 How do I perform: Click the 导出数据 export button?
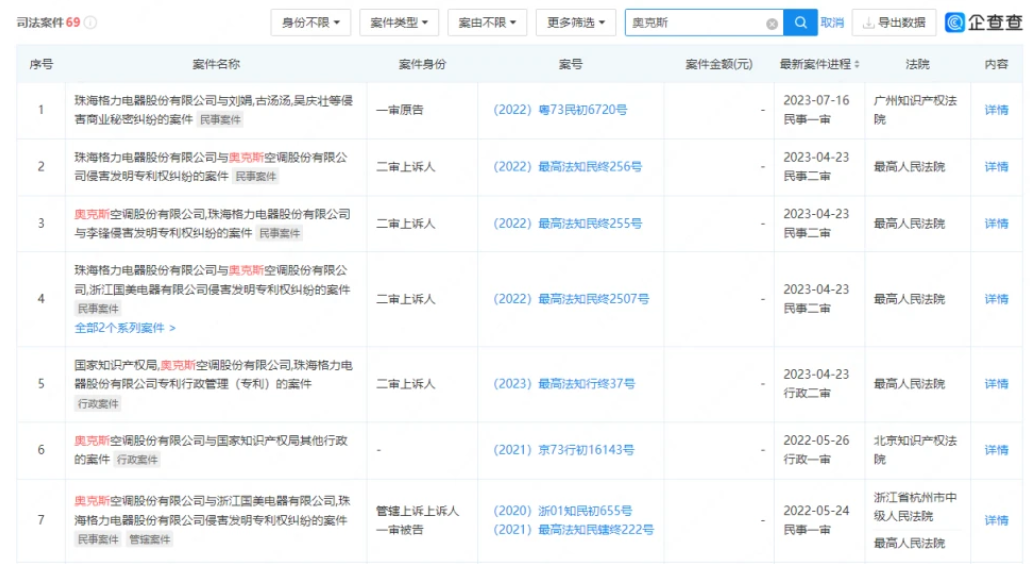[894, 22]
